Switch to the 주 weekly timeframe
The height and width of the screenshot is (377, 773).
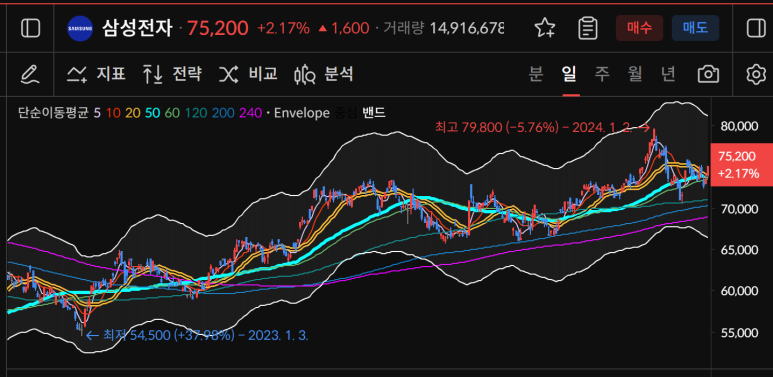tap(602, 74)
